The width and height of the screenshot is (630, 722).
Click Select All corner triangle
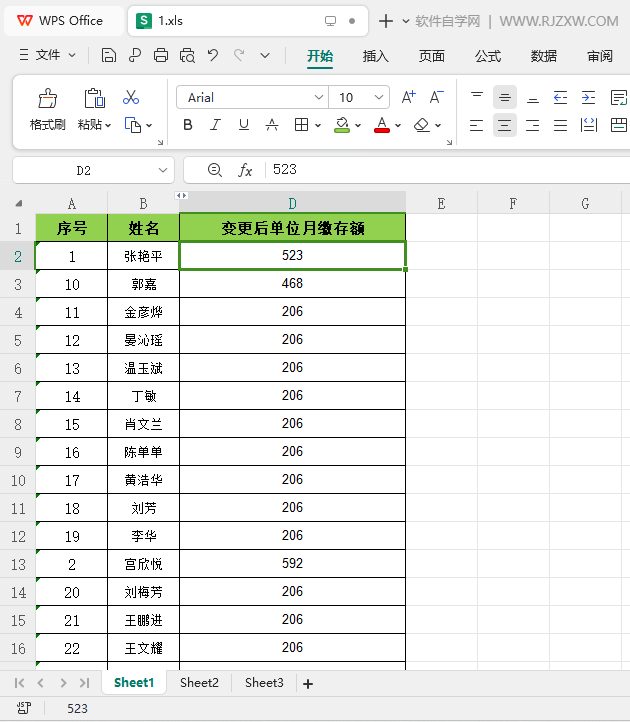(x=19, y=203)
